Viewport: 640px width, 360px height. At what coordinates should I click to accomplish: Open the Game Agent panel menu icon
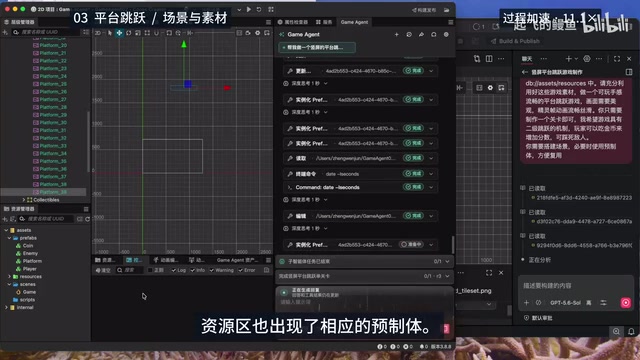pos(450,22)
